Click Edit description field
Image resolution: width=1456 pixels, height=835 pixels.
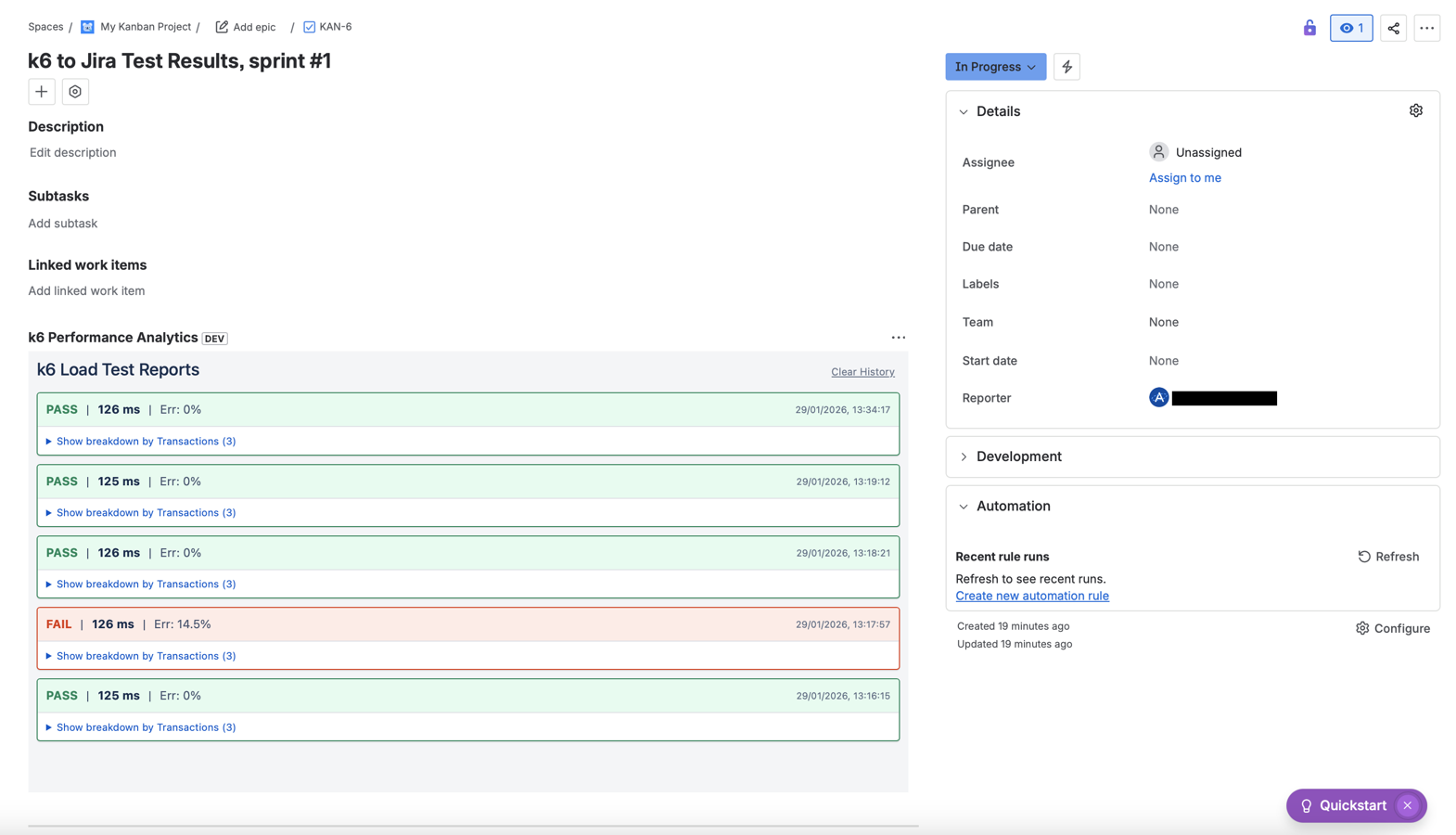(72, 152)
